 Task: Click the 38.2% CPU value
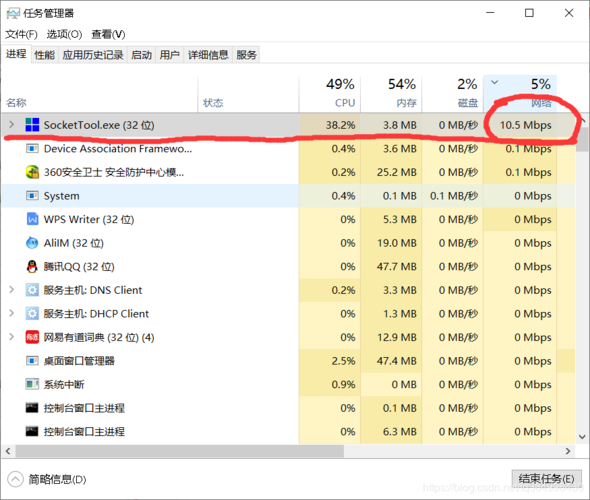coord(340,125)
